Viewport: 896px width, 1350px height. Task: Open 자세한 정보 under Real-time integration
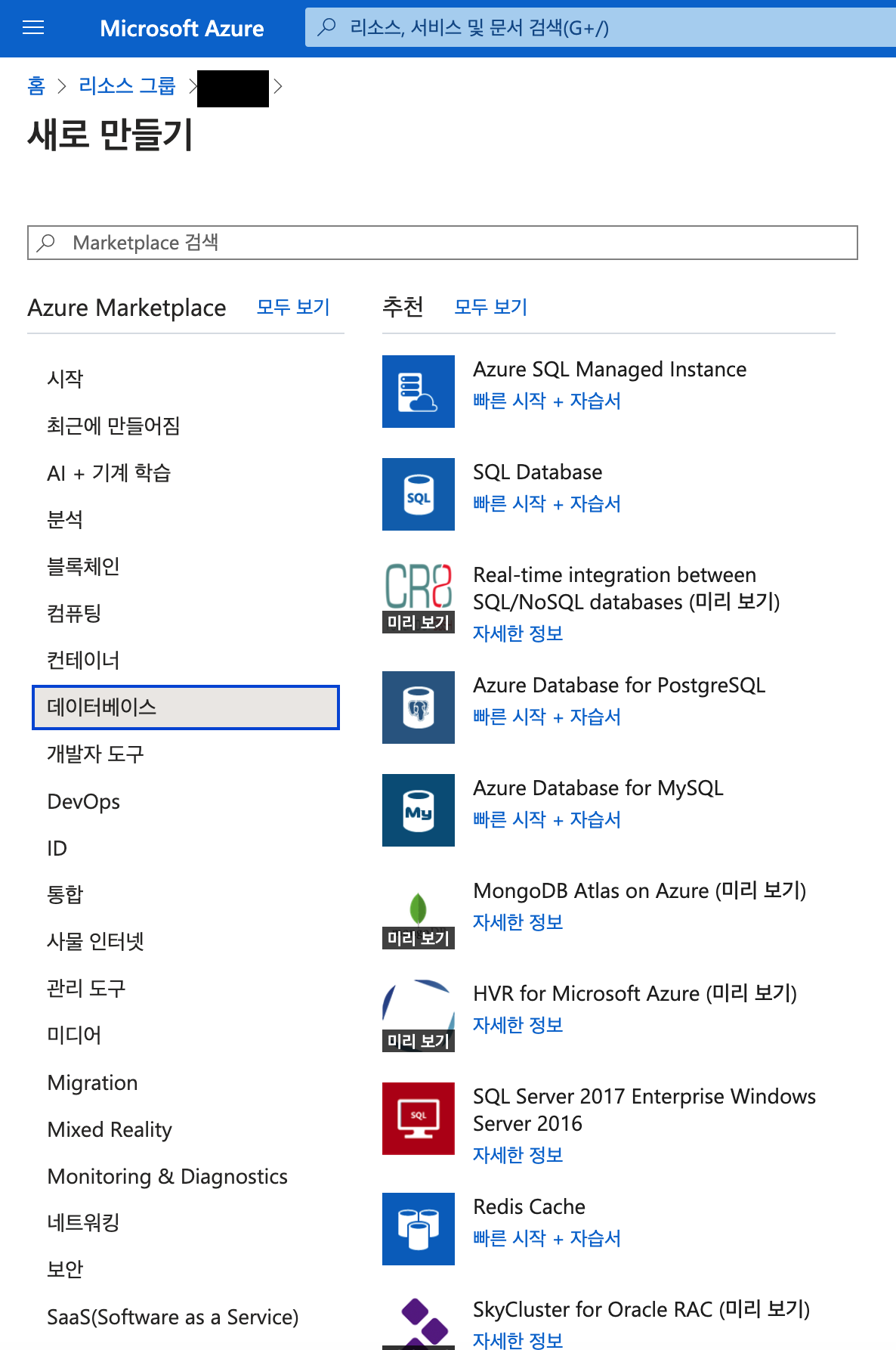coord(518,633)
